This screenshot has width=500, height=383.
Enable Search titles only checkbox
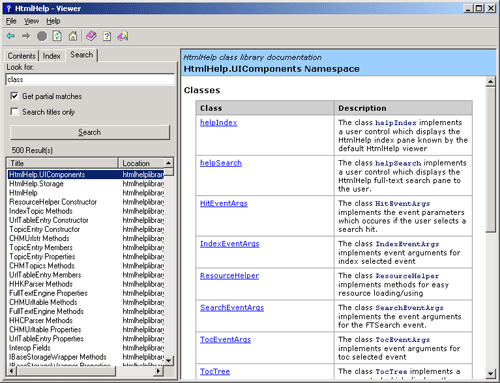(x=14, y=112)
